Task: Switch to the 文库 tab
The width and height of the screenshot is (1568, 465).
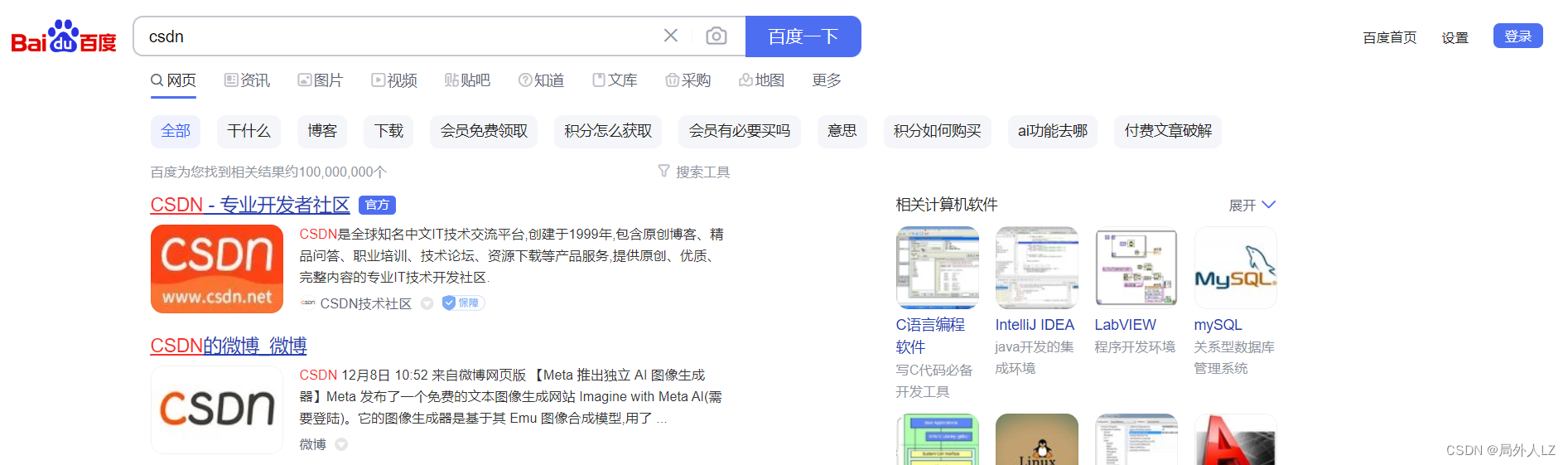Action: coord(615,80)
